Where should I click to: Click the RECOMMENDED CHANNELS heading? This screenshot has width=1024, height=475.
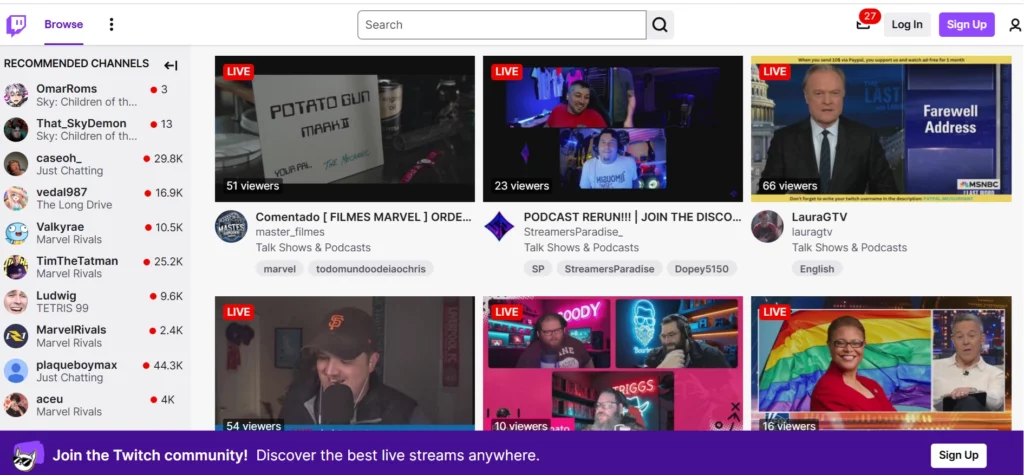coord(76,64)
